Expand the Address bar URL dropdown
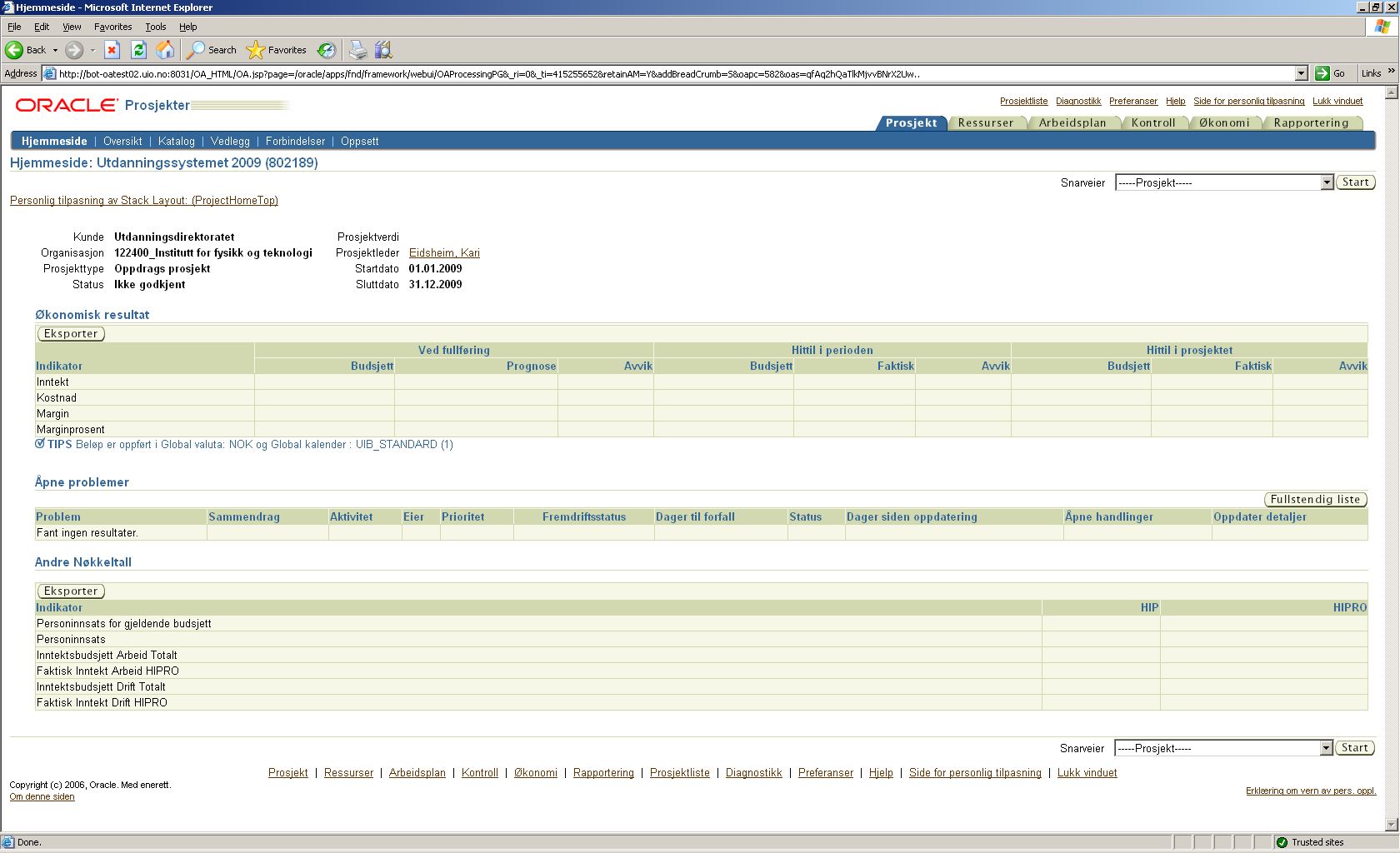Screen dimensions: 1400x853 pos(1302,73)
